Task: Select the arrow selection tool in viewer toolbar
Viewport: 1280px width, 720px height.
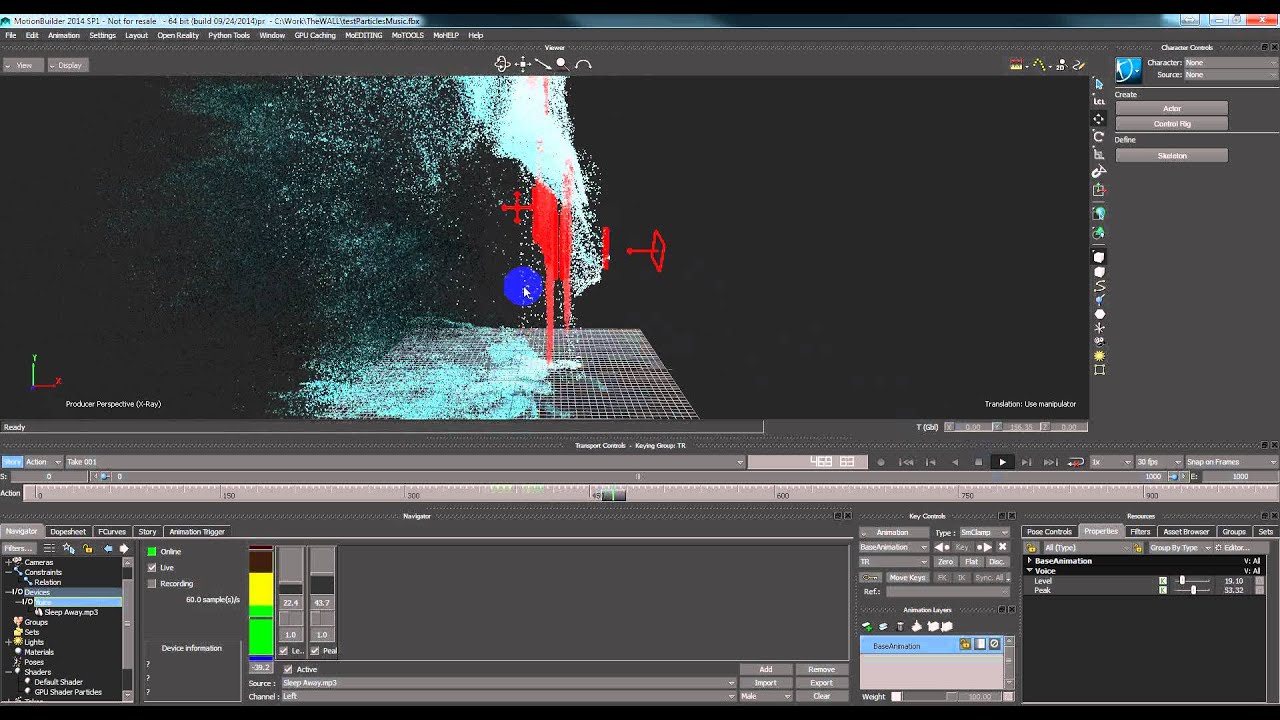Action: 1099,84
